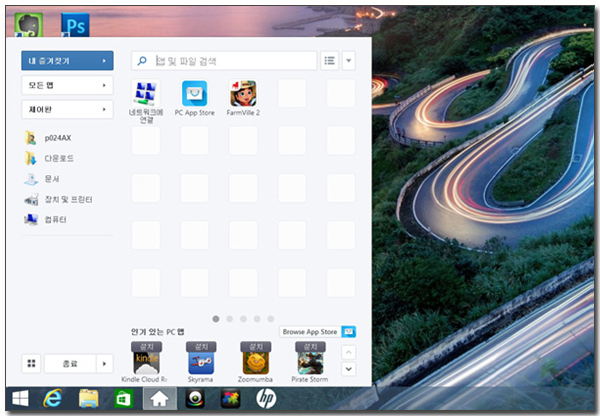Install the Kindle Cloud Reader app

tap(147, 362)
